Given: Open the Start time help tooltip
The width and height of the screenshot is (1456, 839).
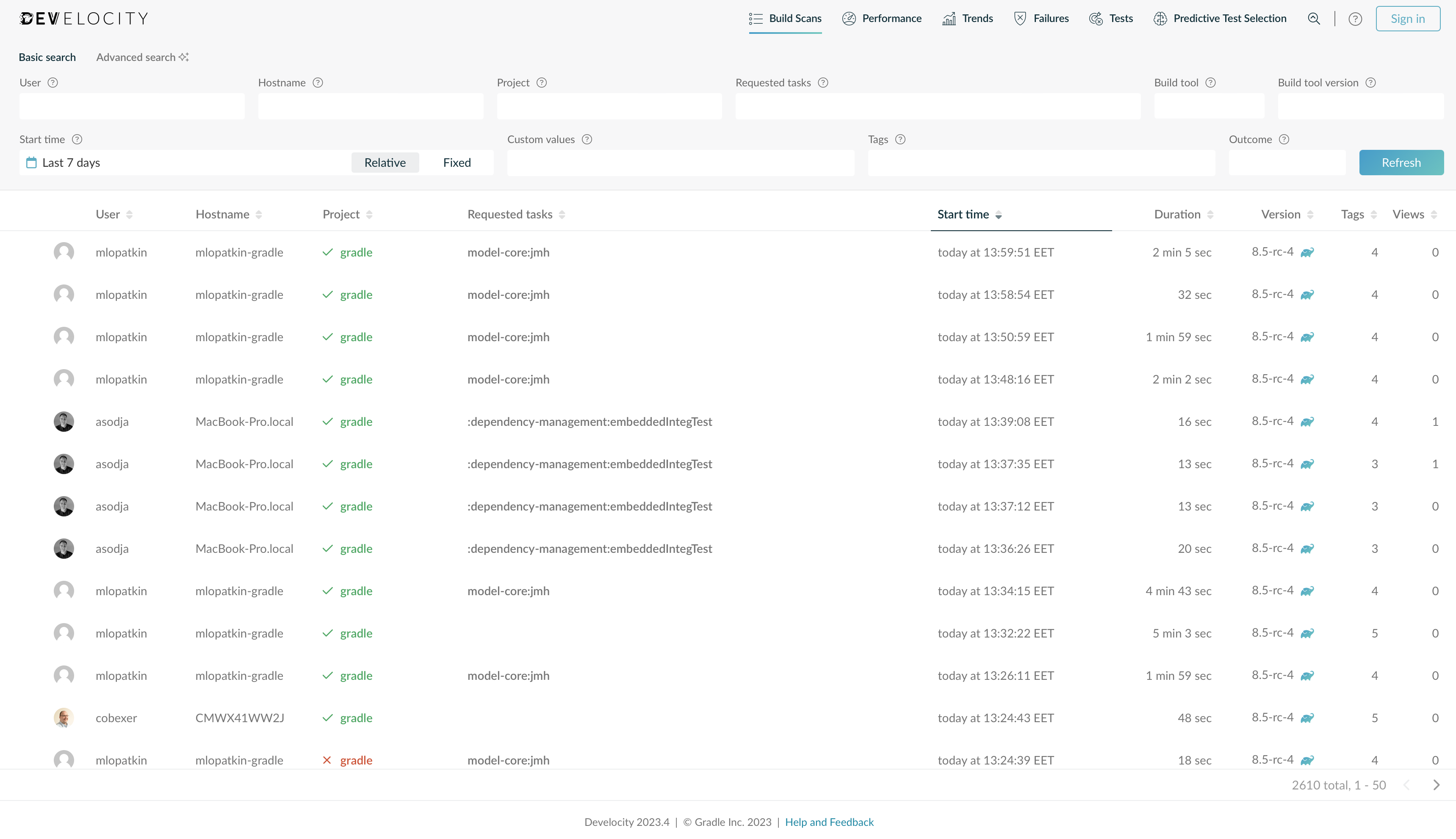Looking at the screenshot, I should click(x=77, y=139).
